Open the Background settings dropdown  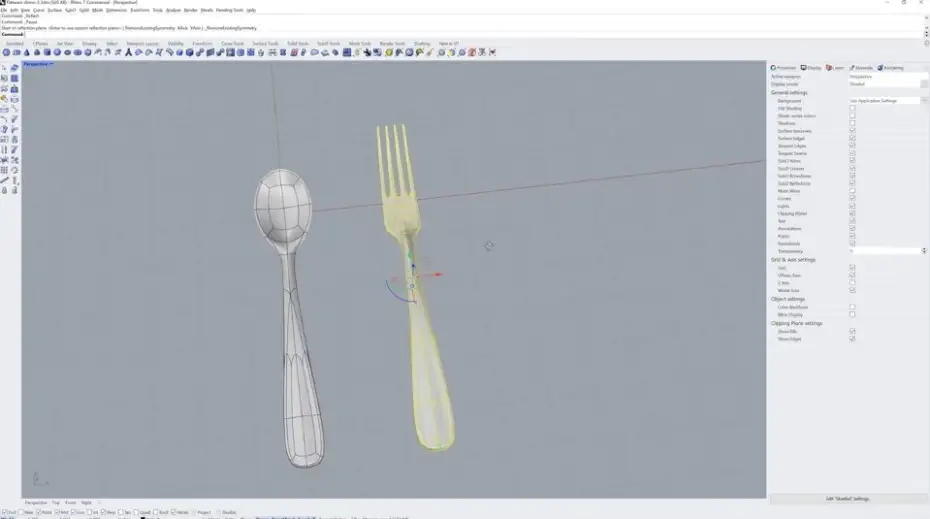click(x=887, y=101)
